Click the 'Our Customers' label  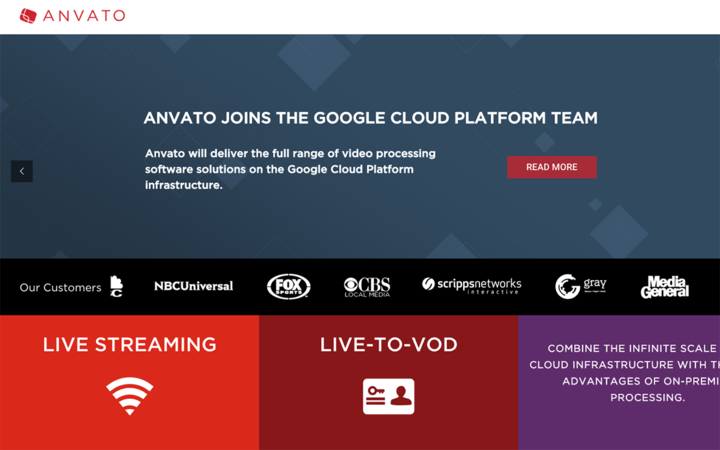click(x=60, y=287)
